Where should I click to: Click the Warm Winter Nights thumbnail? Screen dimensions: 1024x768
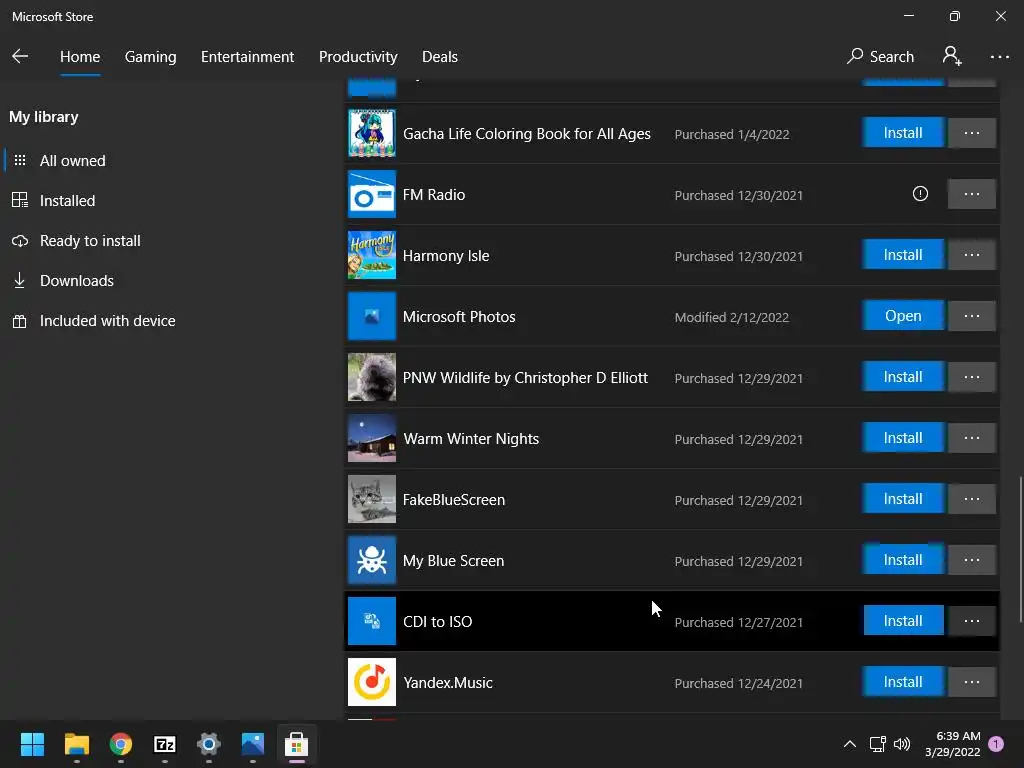372,438
